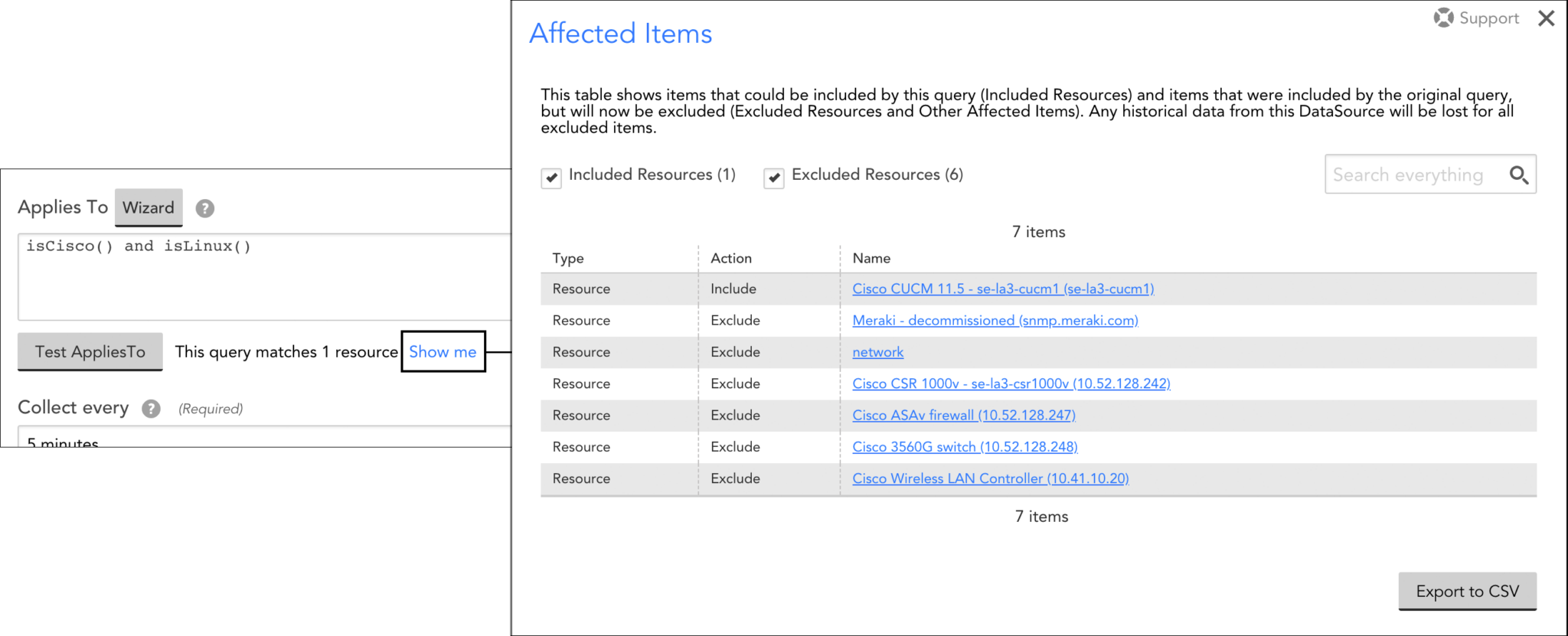Click the Applies To help icon
The height and width of the screenshot is (636, 1568).
pos(204,208)
